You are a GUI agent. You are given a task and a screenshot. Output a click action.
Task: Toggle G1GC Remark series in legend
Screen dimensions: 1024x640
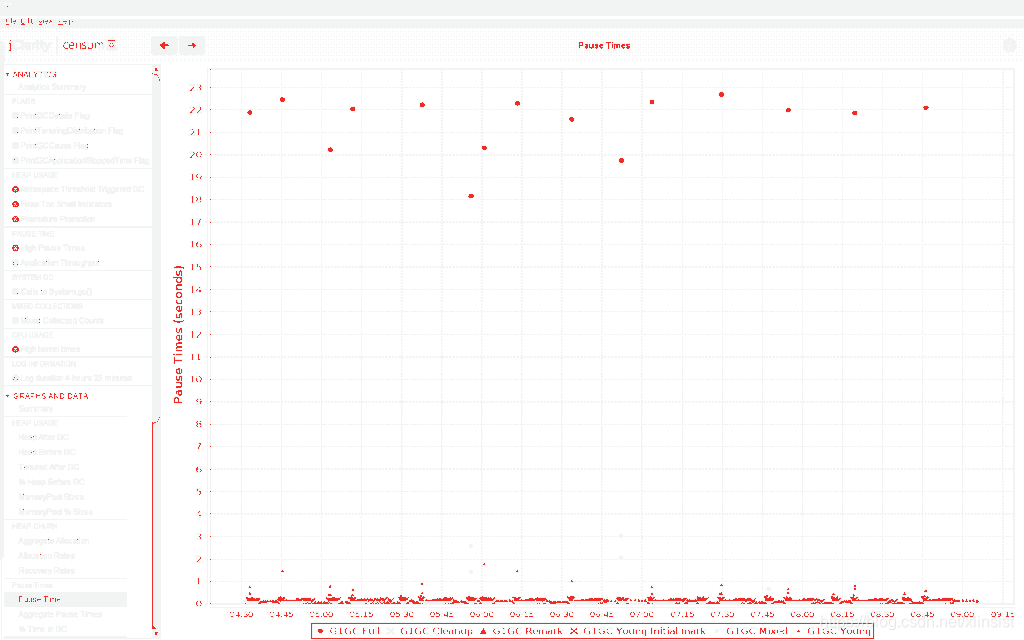[x=521, y=631]
